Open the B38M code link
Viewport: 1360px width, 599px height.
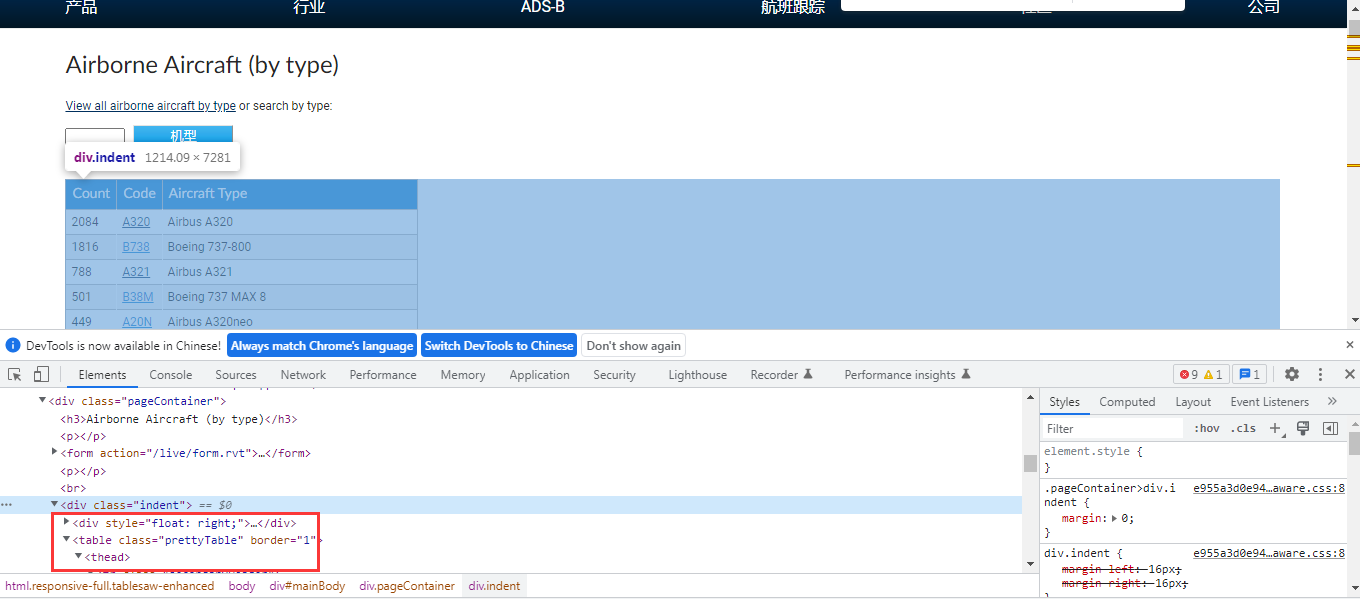(138, 296)
